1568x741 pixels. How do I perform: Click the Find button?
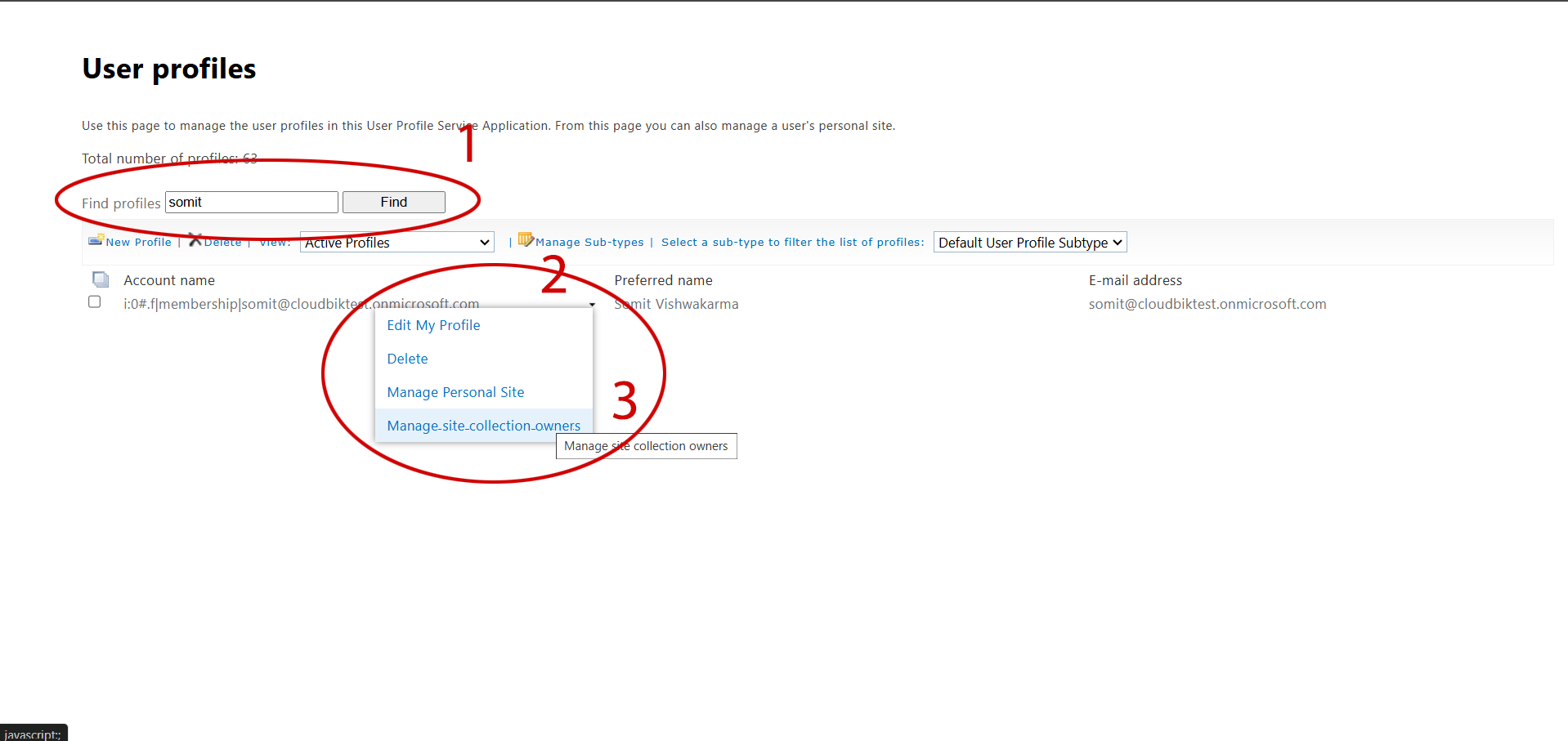(x=394, y=202)
